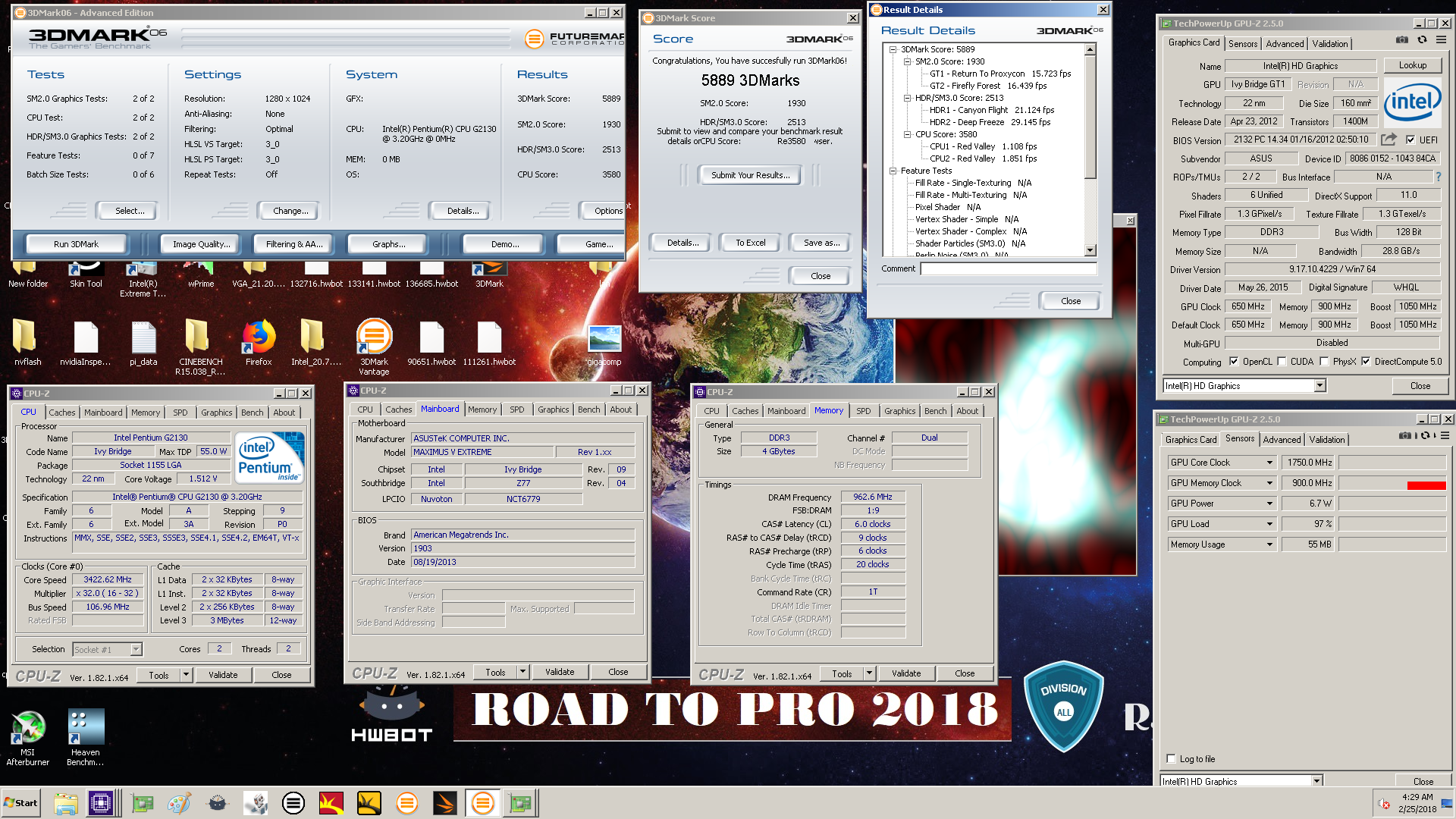Open 3DMark Vantage desktop icon
Screen dimensions: 1456x819
coord(374,347)
